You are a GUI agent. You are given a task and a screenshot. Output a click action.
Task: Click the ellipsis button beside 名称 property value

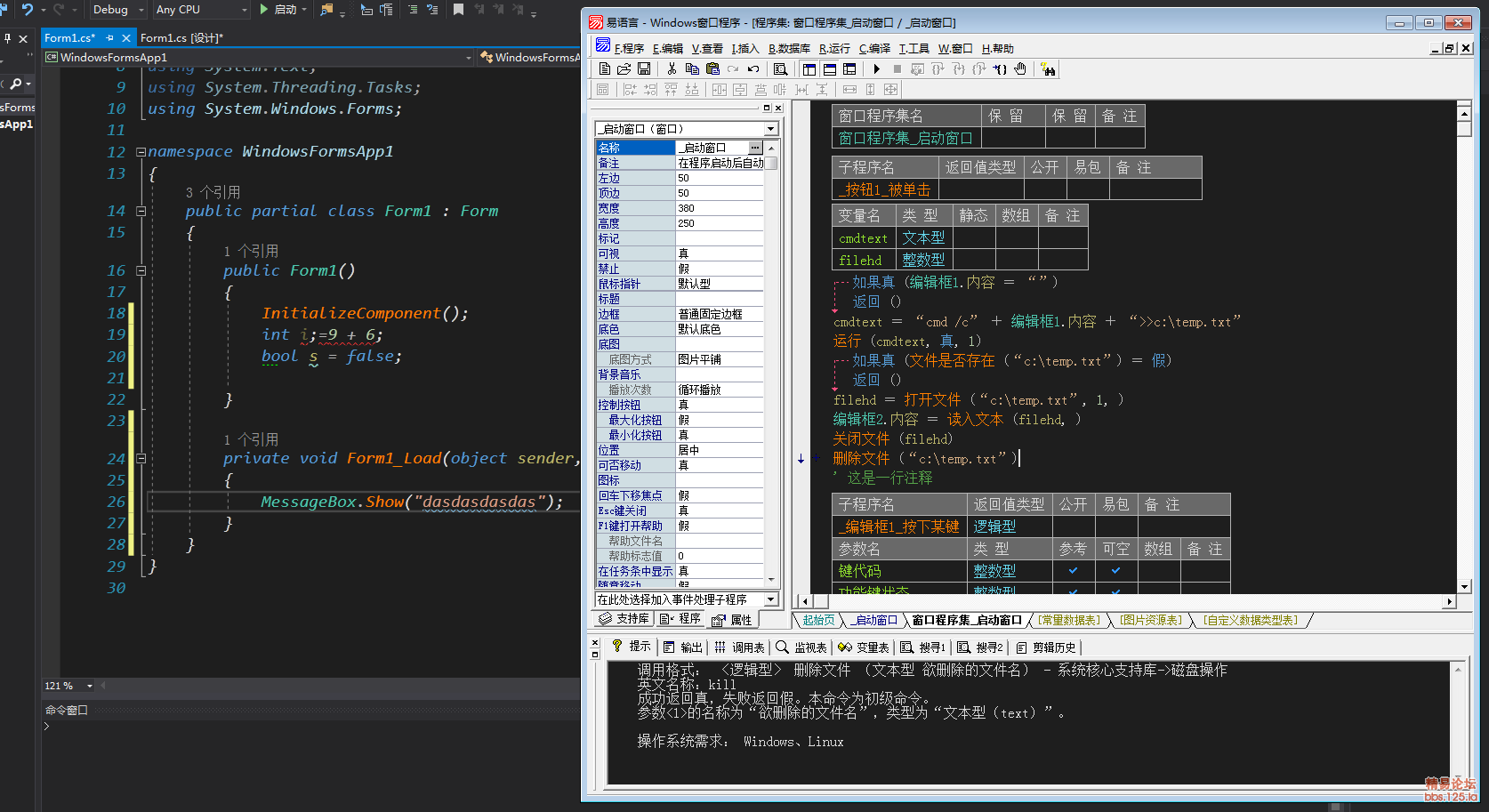755,148
